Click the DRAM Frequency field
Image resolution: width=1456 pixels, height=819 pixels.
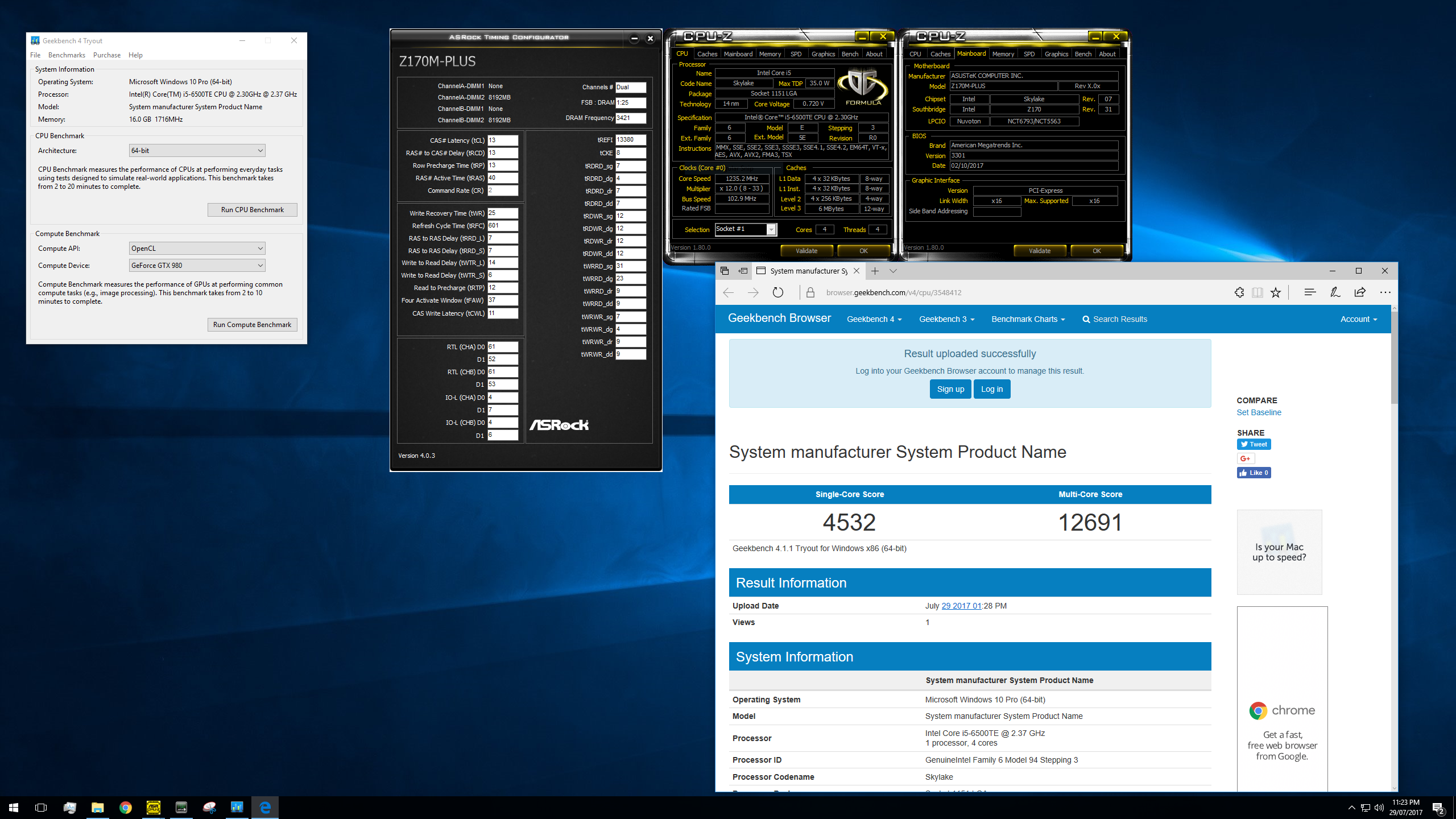[631, 118]
